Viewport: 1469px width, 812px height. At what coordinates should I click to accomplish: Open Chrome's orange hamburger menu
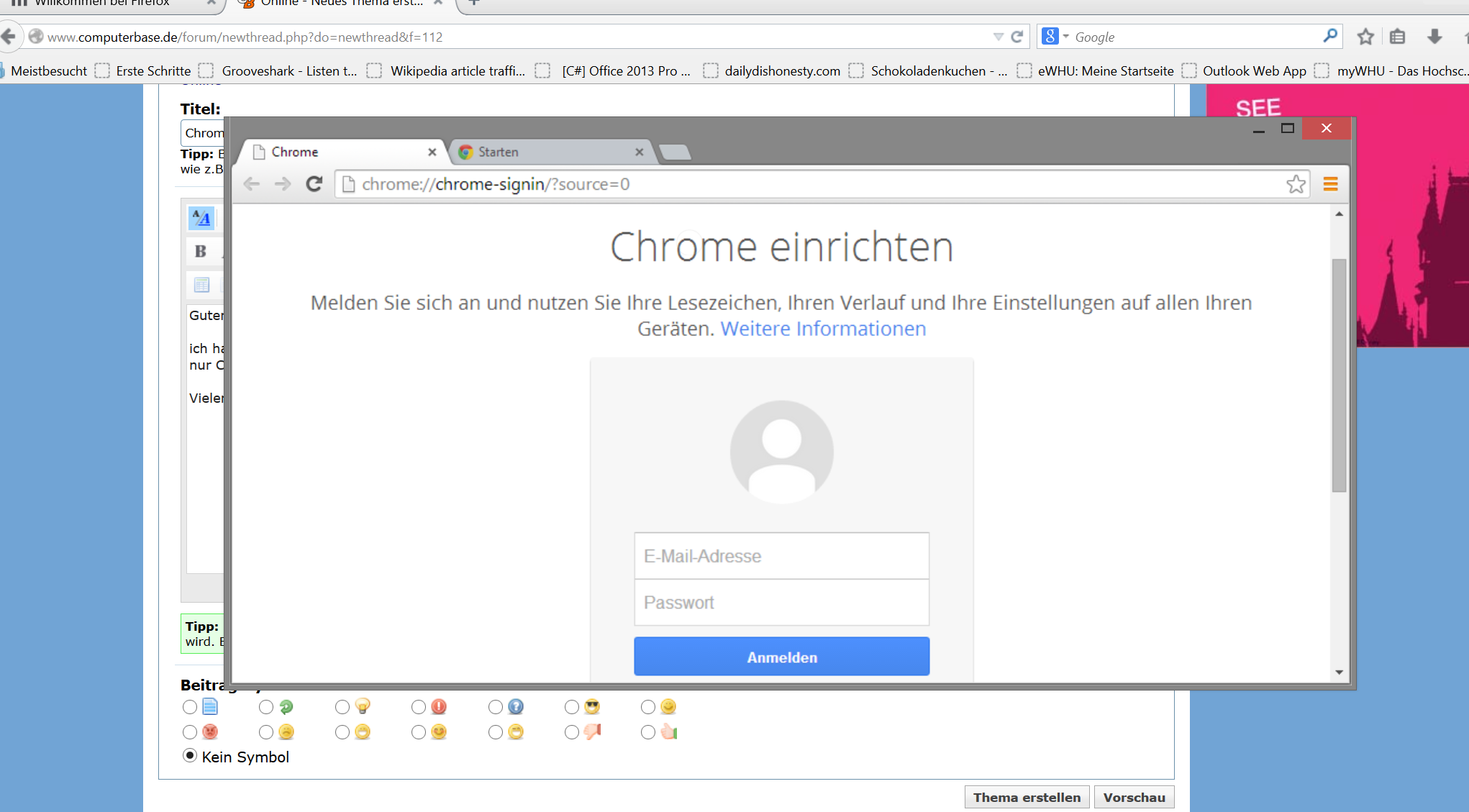coord(1330,184)
